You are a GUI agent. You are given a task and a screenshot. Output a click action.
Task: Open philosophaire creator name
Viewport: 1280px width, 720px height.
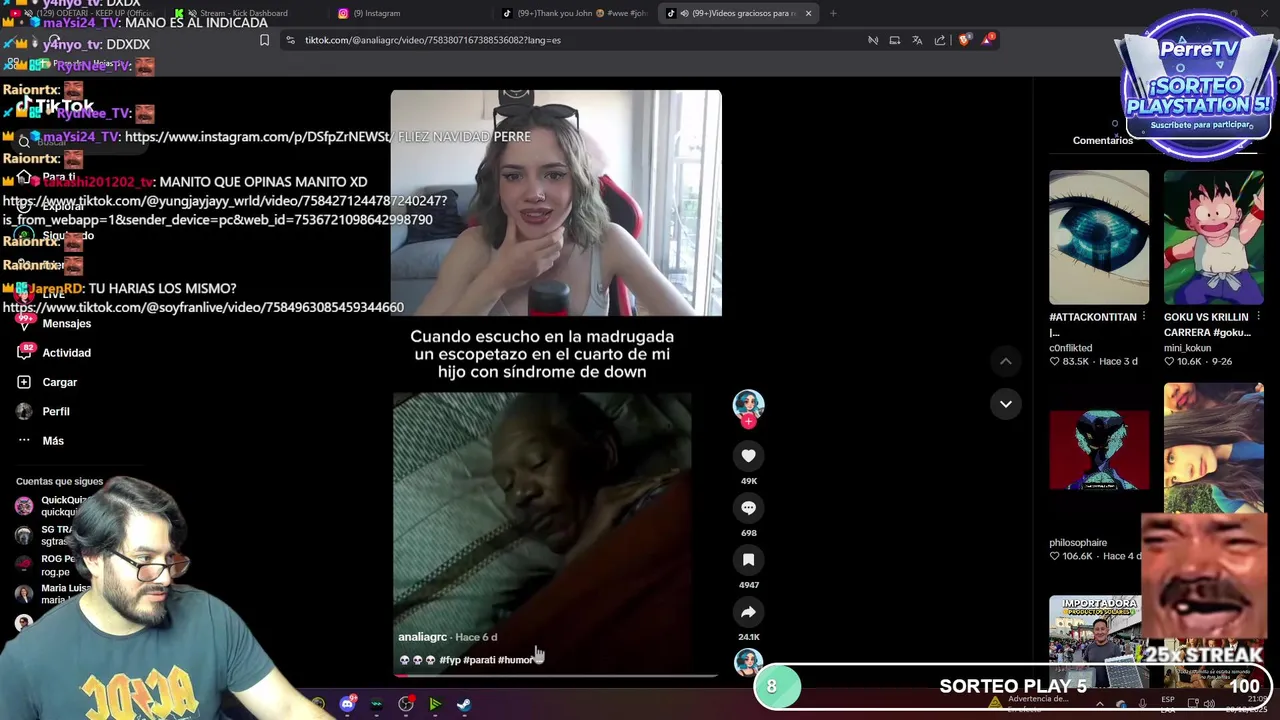[1078, 543]
